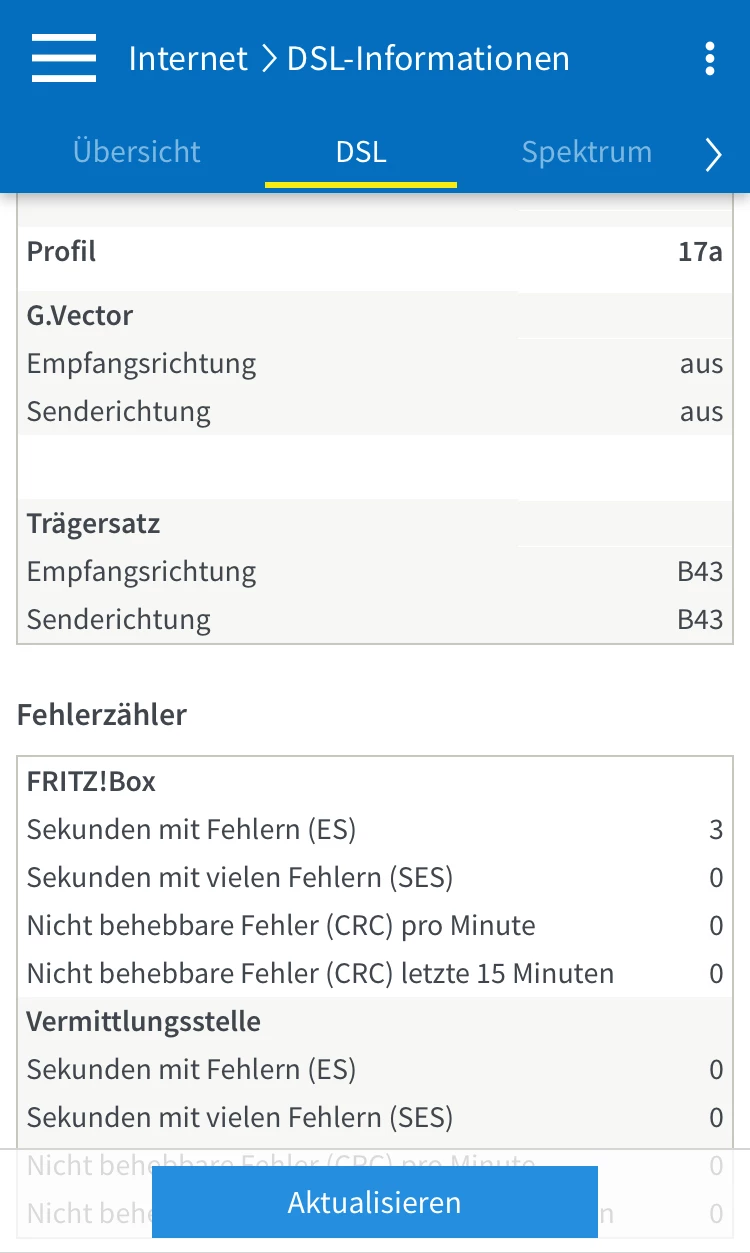
Task: Click the 17a profile value
Action: pos(699,251)
